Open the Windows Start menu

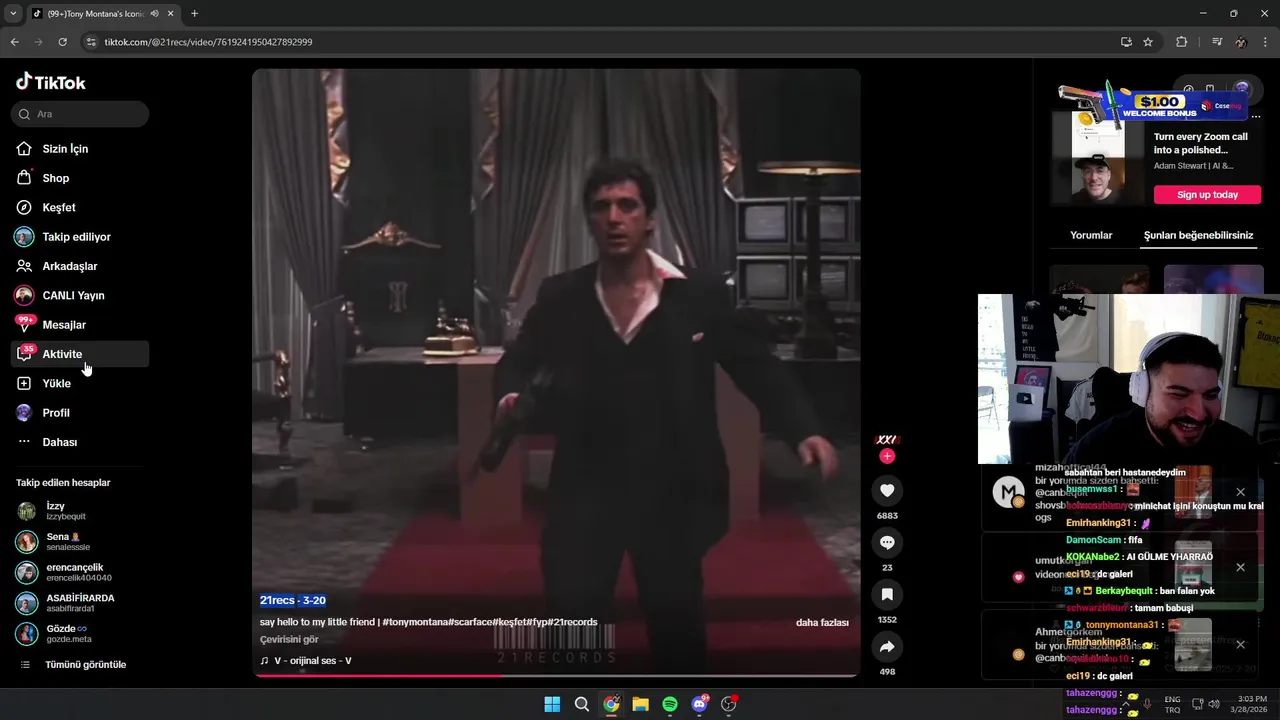tap(552, 704)
